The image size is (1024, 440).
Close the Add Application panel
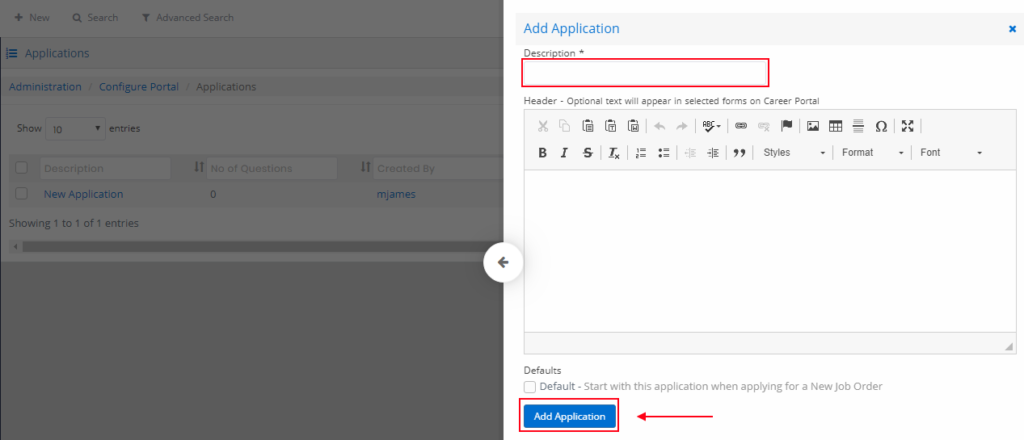click(x=1012, y=29)
